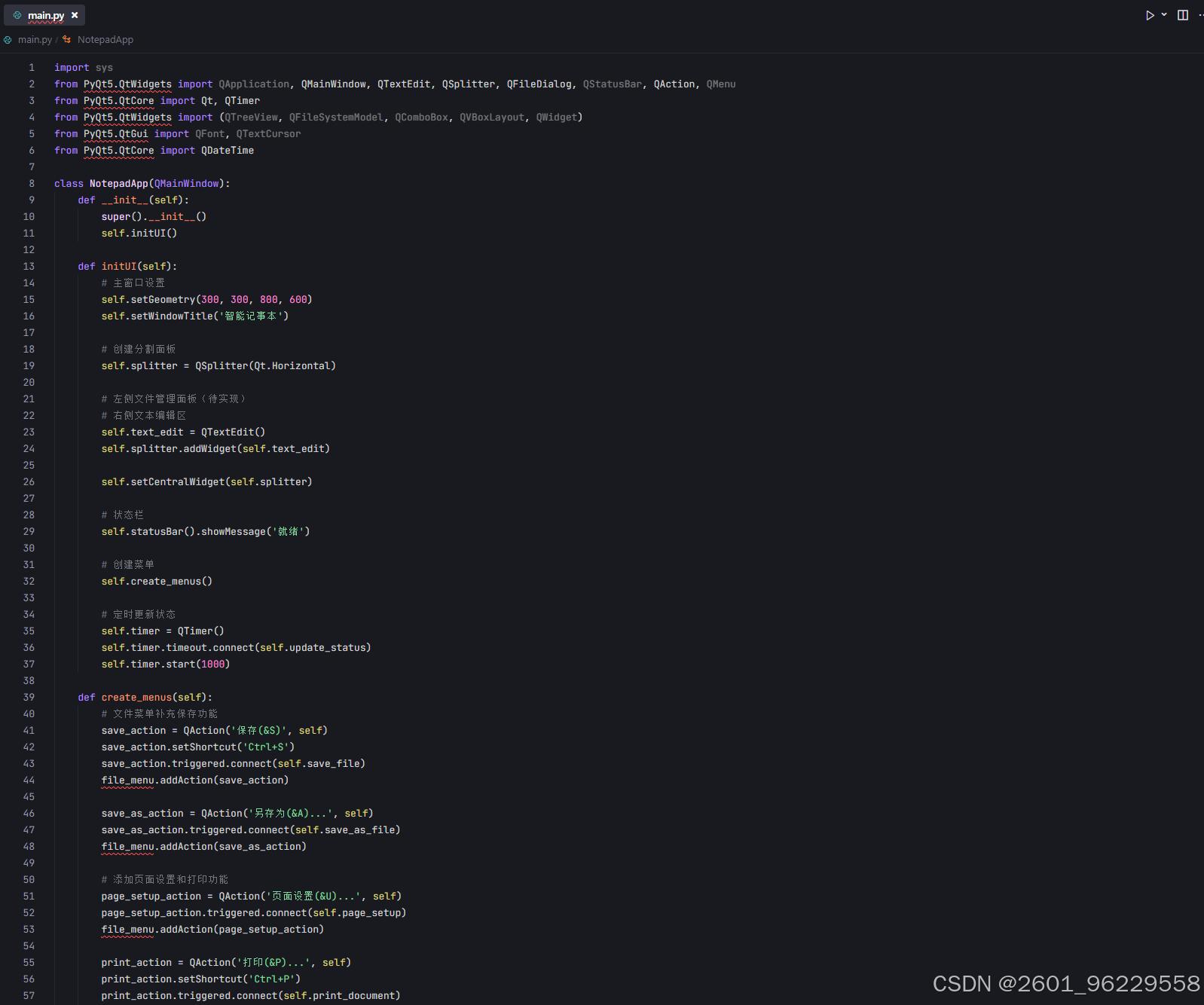Open the main.py breadcrumb
The height and width of the screenshot is (1005, 1204).
coord(35,40)
